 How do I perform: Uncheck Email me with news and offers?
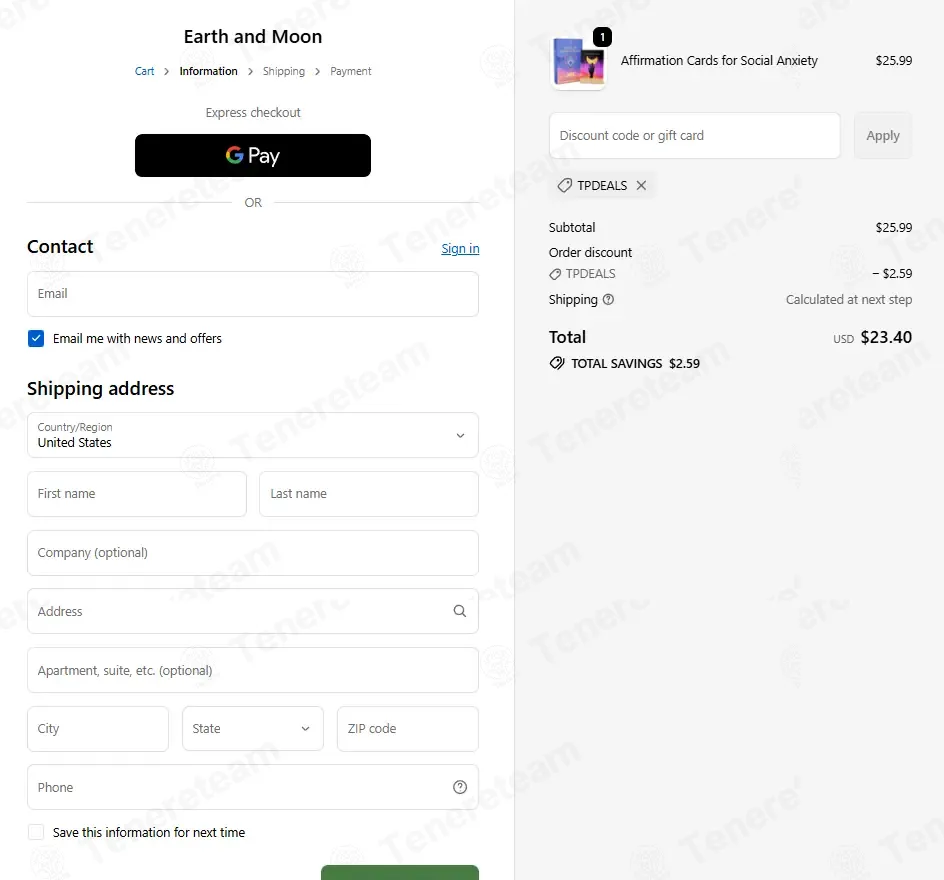[x=36, y=338]
